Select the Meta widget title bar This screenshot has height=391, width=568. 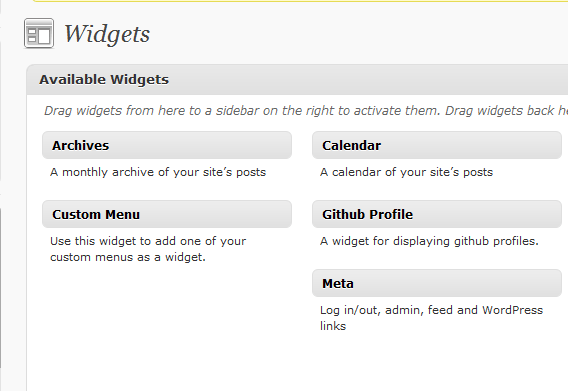[x=437, y=283]
